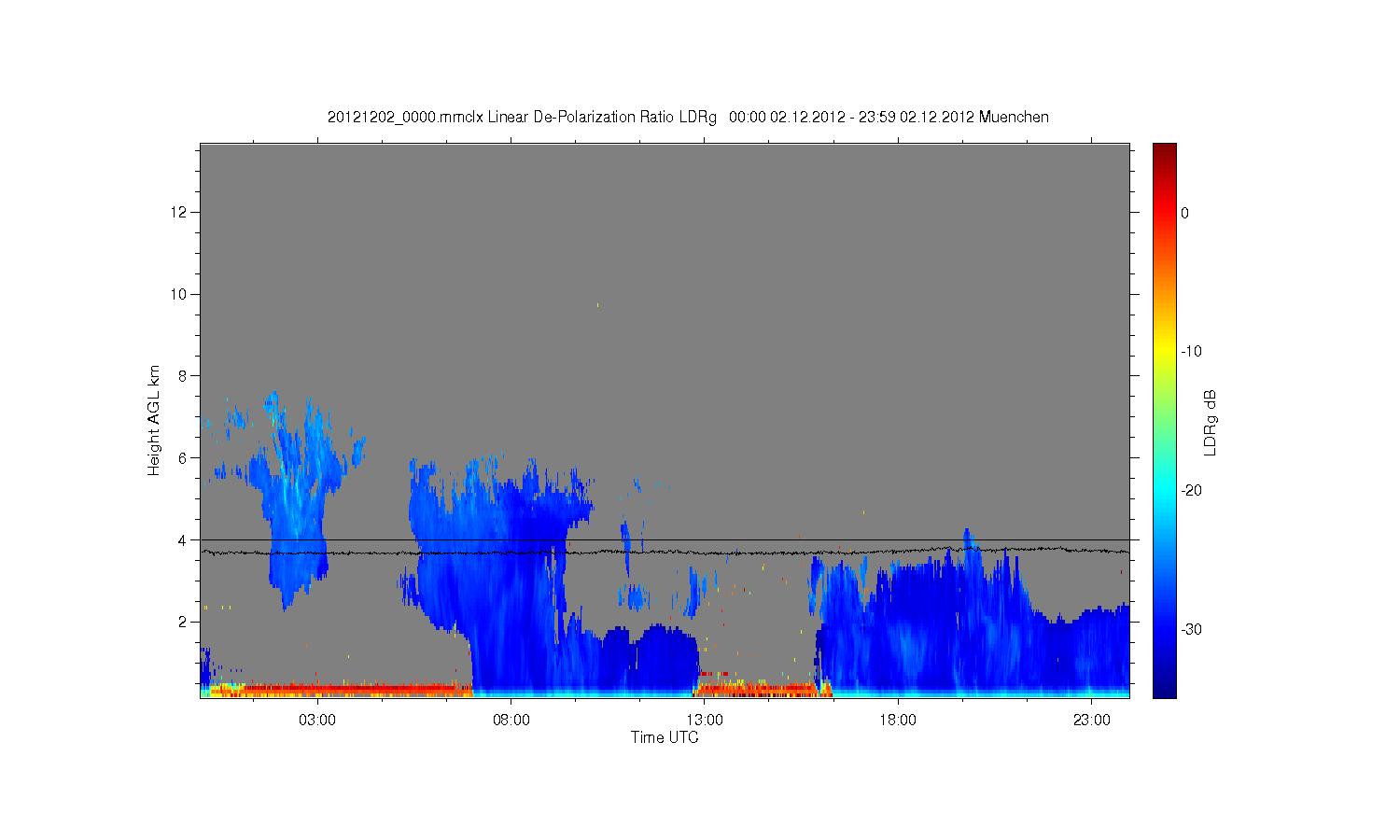Click the yellow band of the colorbar

tap(1165, 352)
